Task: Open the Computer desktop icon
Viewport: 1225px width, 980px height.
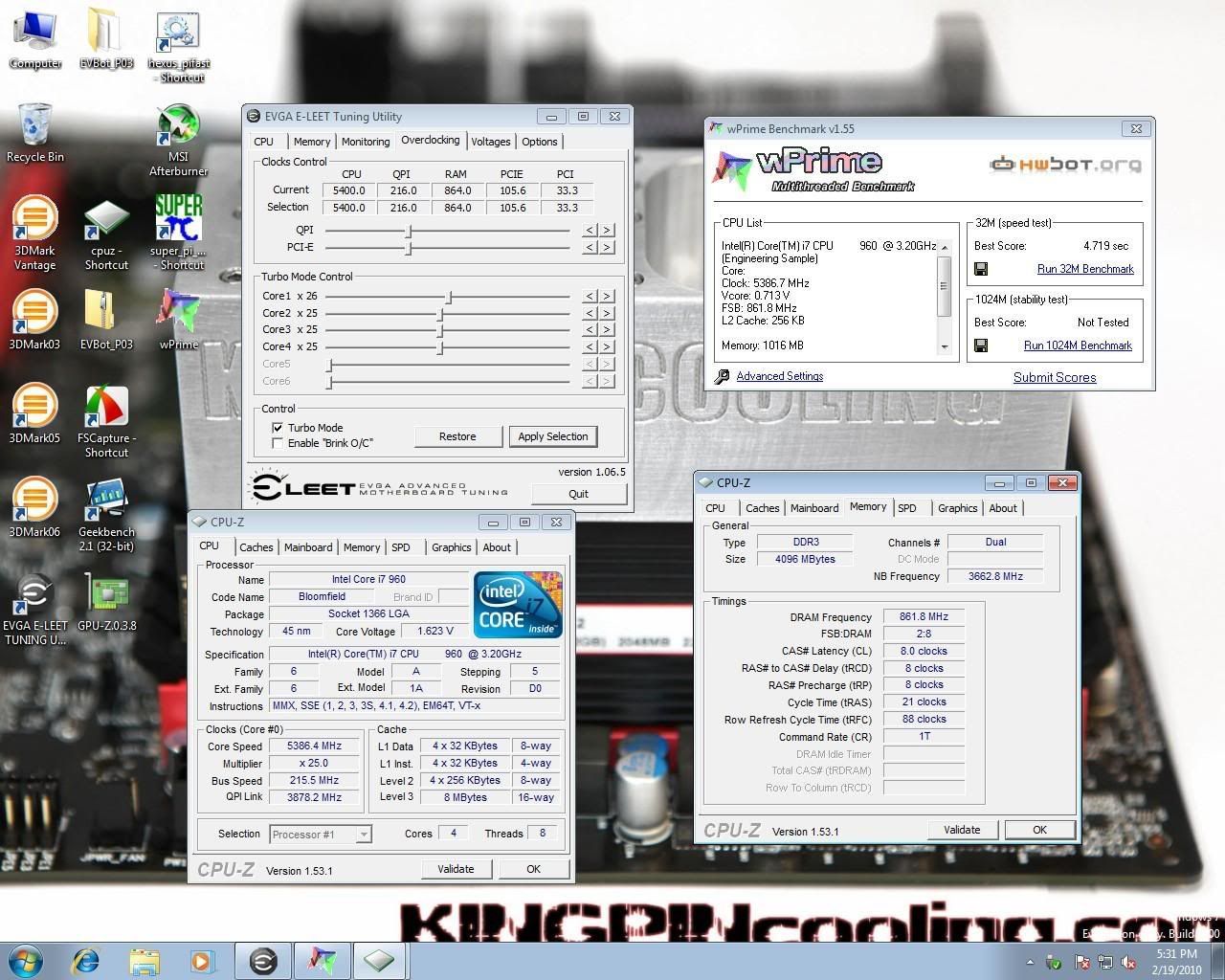Action: (x=35, y=38)
